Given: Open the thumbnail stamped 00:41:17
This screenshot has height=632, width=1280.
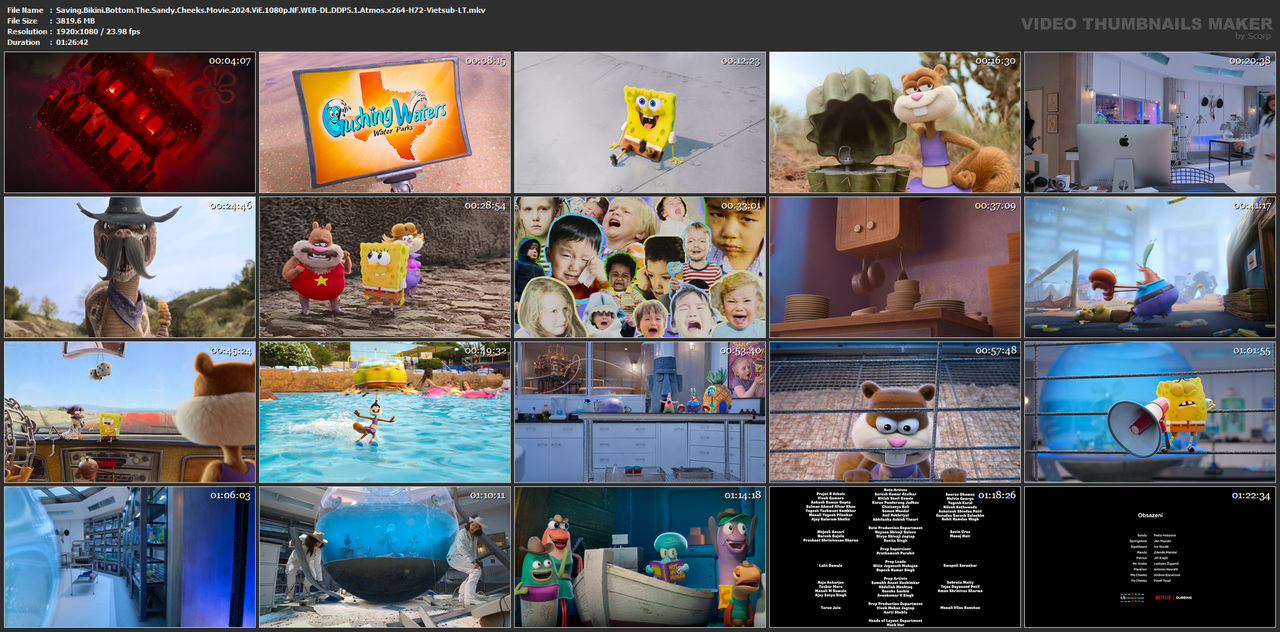Looking at the screenshot, I should coord(1150,267).
